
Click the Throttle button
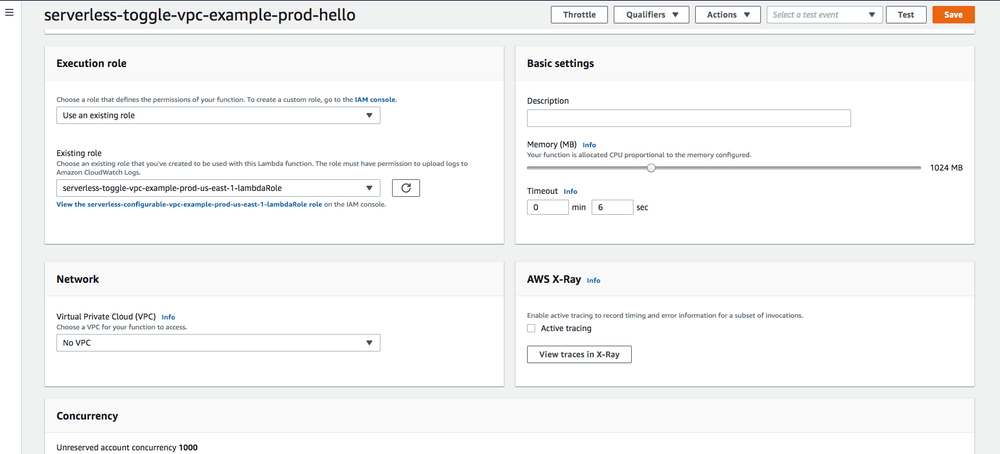[x=579, y=15]
